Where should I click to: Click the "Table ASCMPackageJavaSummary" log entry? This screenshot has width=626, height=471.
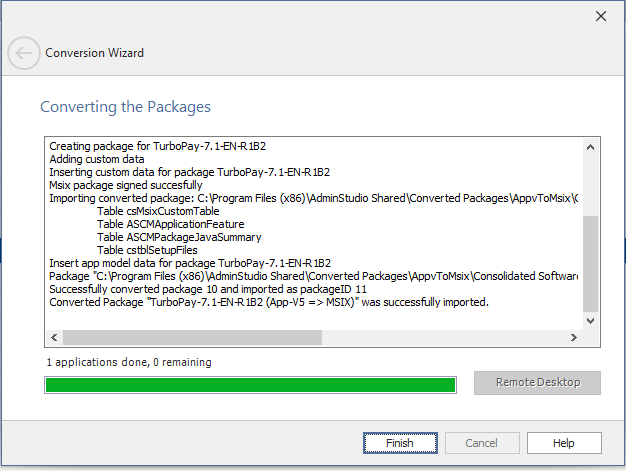pos(179,237)
